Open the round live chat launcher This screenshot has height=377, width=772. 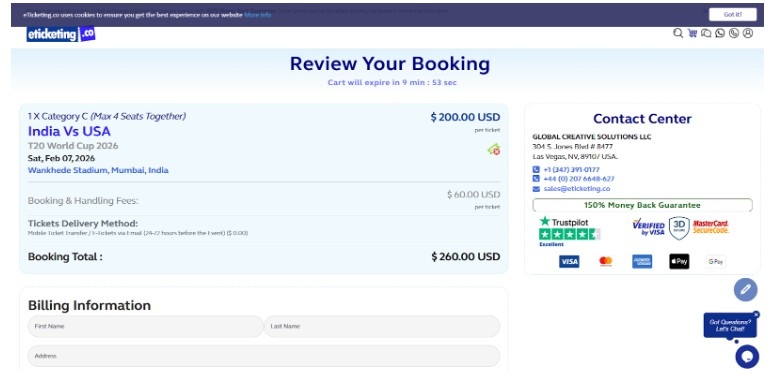pyautogui.click(x=747, y=356)
